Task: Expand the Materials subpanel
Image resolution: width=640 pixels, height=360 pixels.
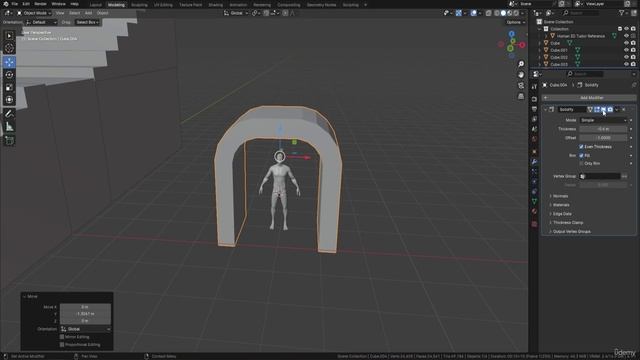Action: point(561,205)
